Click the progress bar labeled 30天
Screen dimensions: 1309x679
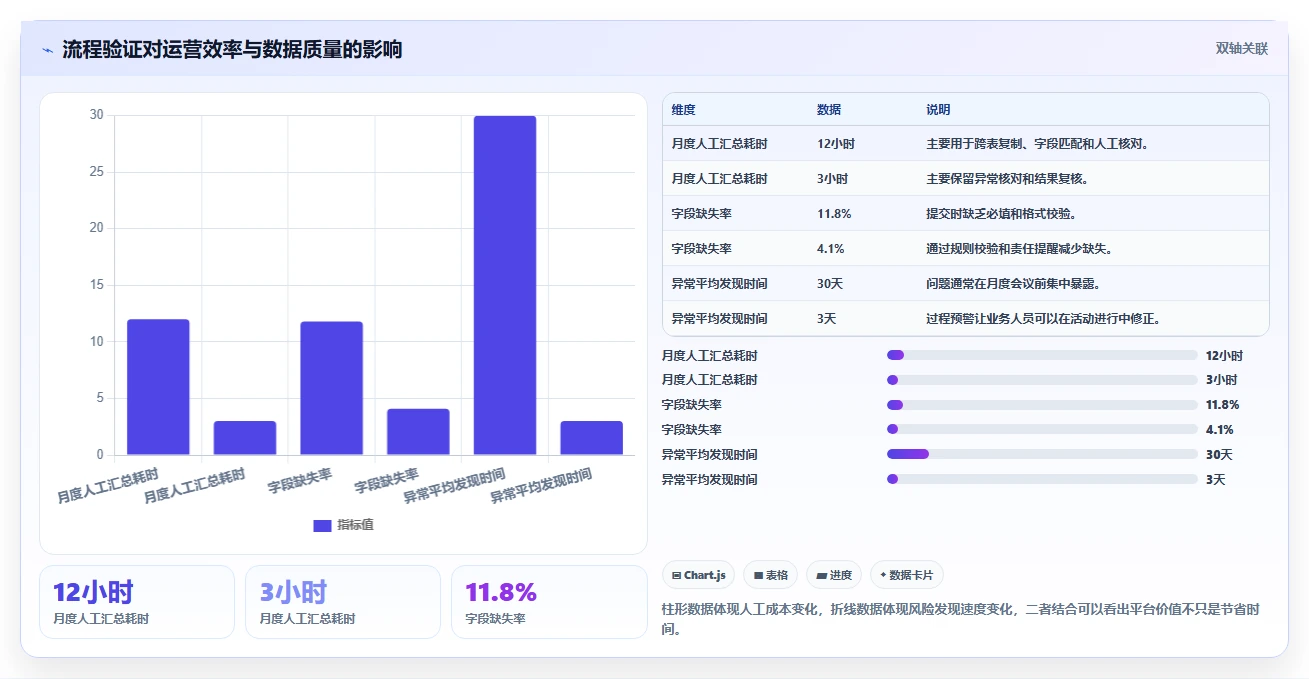[x=1042, y=454]
